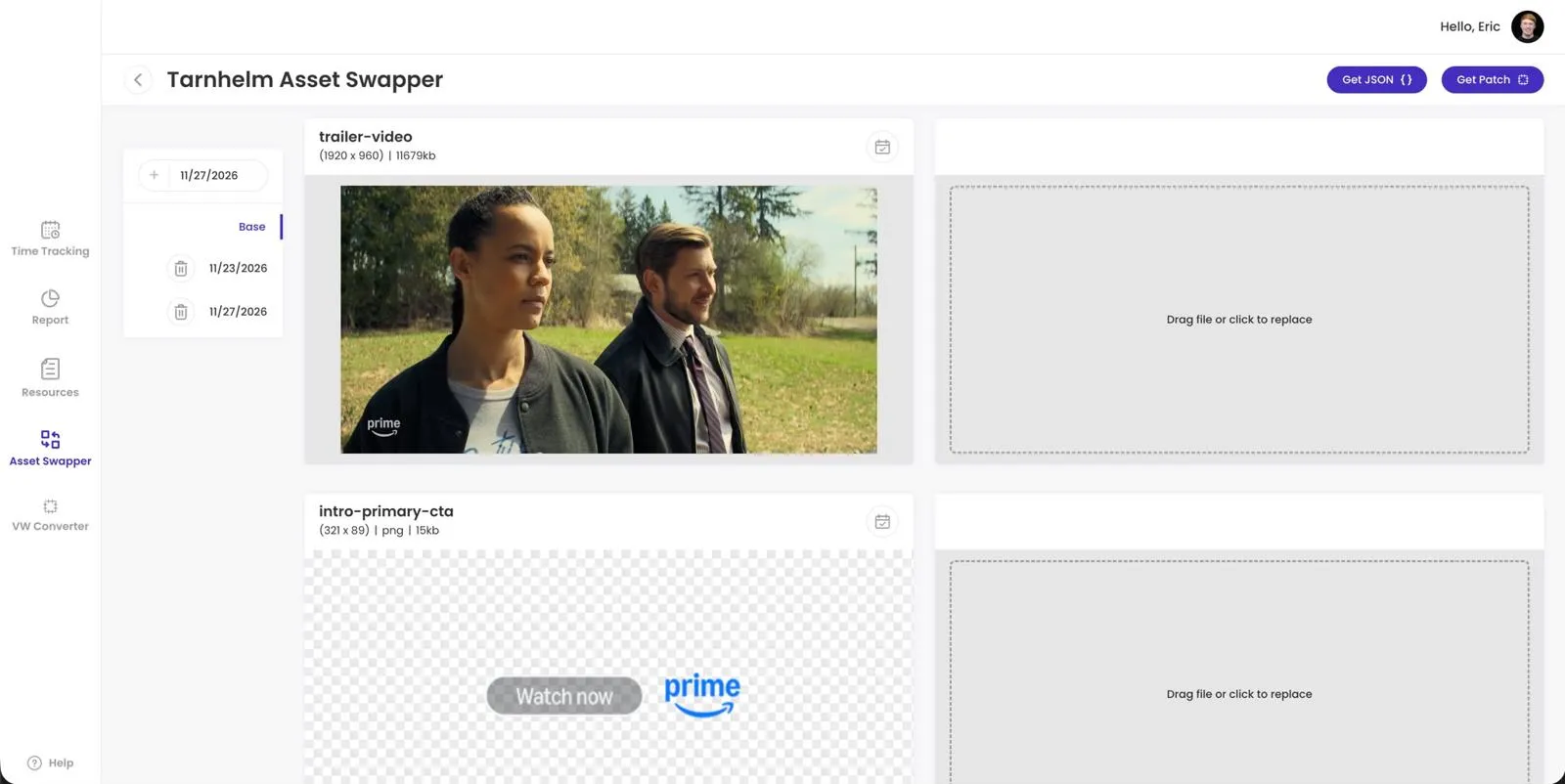Click the trailer-video replace drop zone
Image resolution: width=1565 pixels, height=784 pixels.
pyautogui.click(x=1239, y=320)
